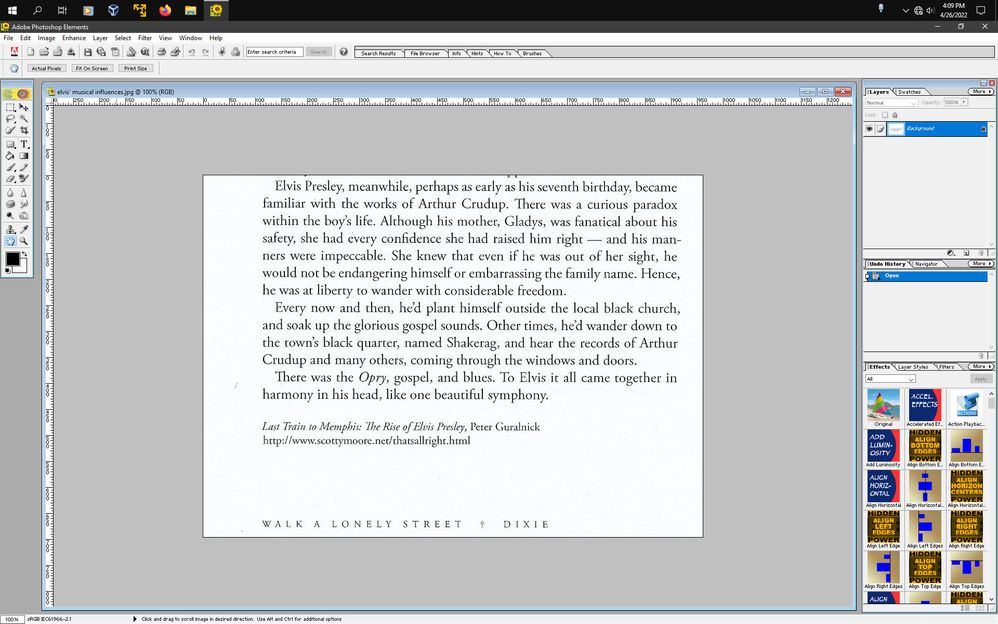Select the Sponge tool
998x624 pixels.
coord(10,204)
